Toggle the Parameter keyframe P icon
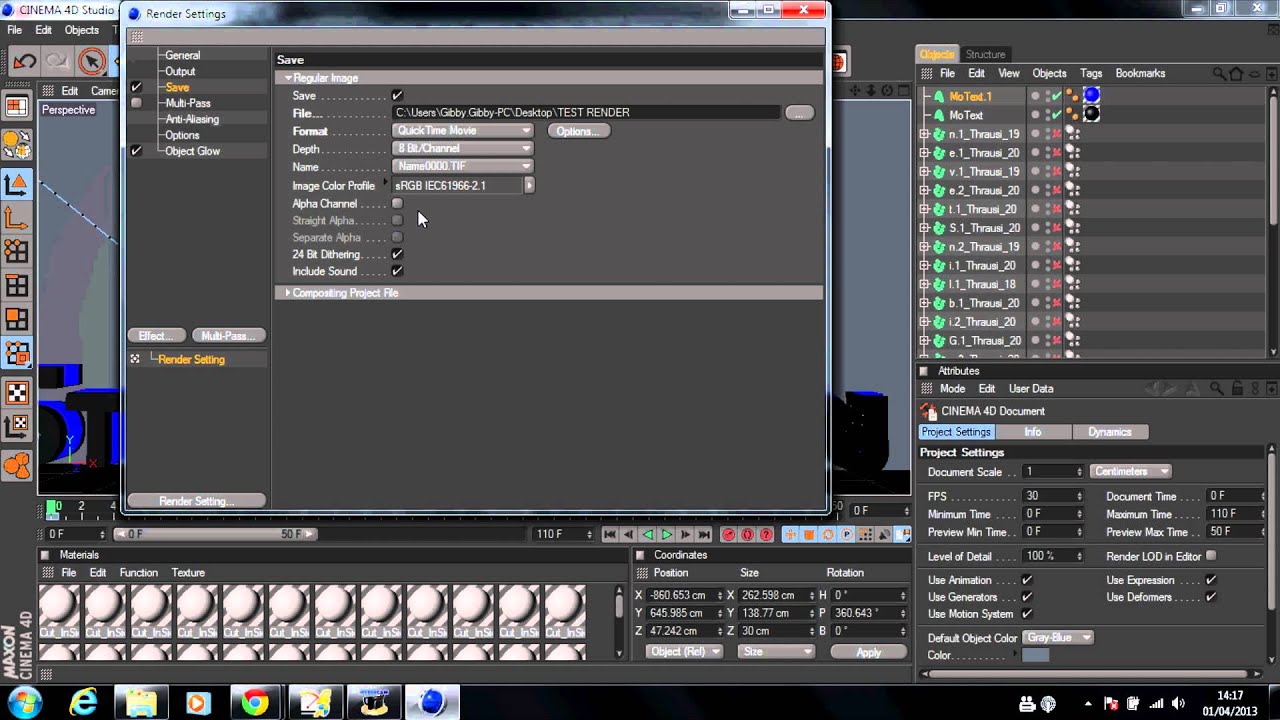 click(x=847, y=535)
